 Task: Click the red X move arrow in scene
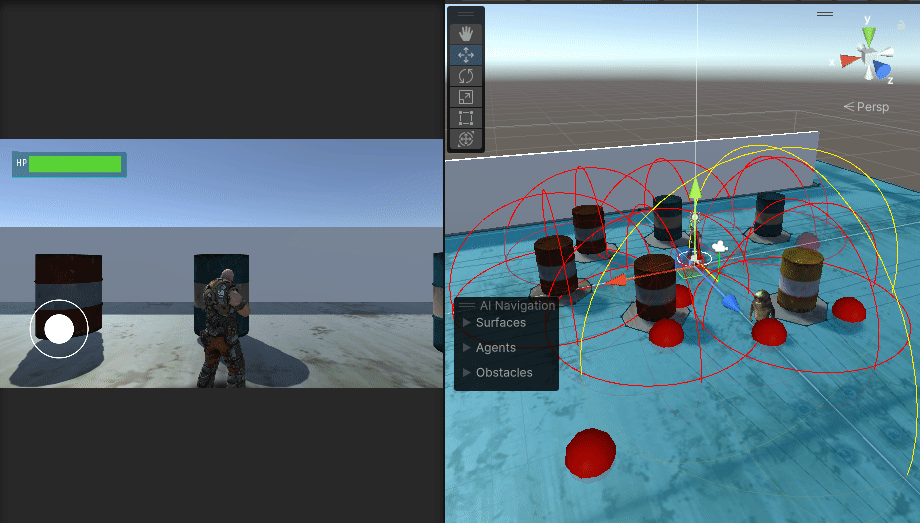pos(615,281)
